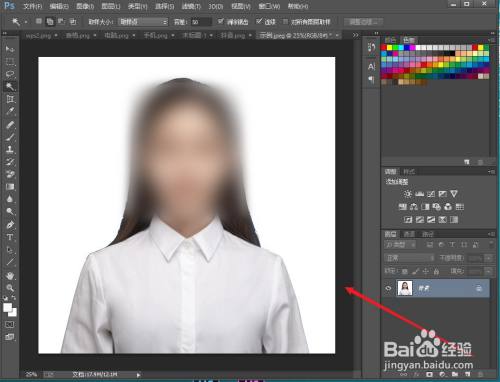Open Layers panel flyout menu

click(x=491, y=234)
